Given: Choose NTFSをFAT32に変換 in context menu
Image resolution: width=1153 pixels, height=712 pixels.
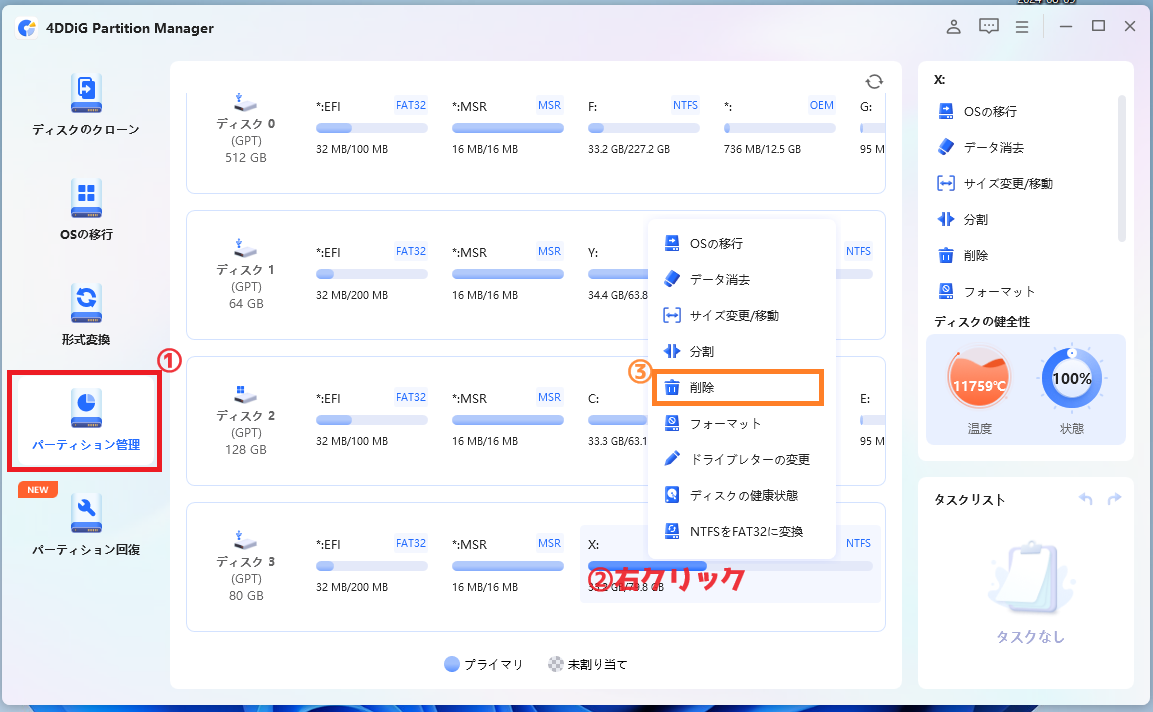Looking at the screenshot, I should pos(741,532).
